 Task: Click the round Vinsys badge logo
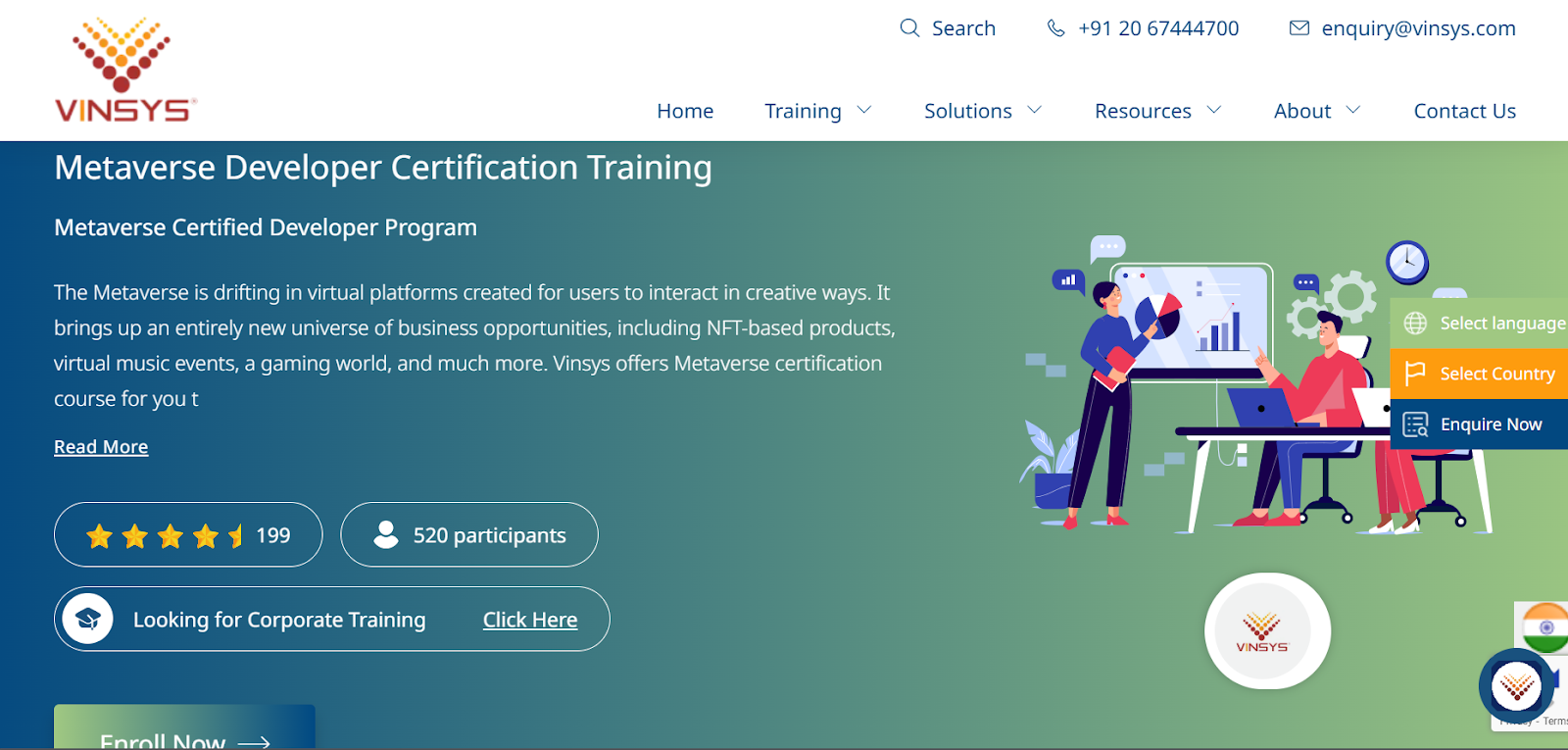coord(1266,630)
